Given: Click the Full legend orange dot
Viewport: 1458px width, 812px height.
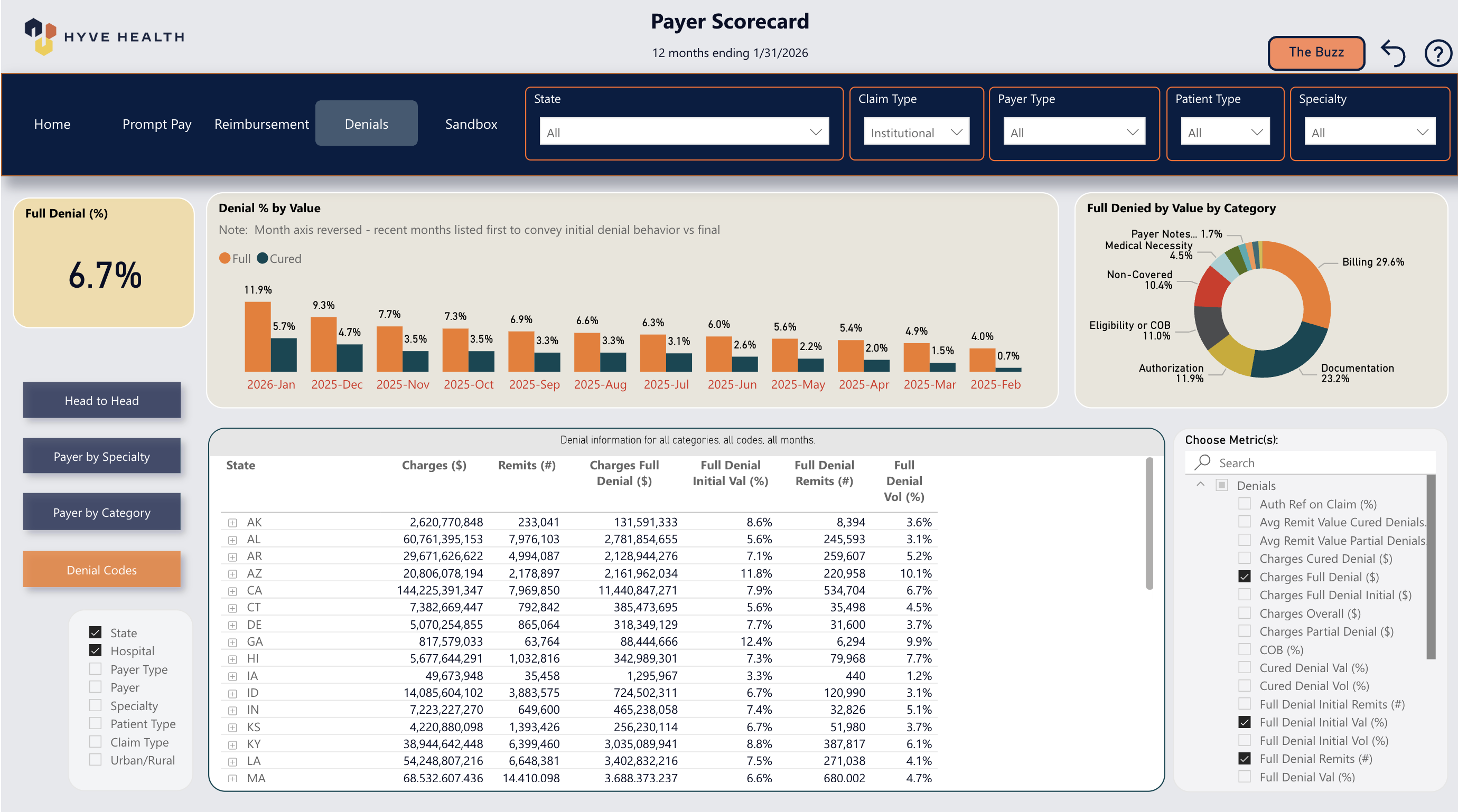Looking at the screenshot, I should [x=225, y=258].
